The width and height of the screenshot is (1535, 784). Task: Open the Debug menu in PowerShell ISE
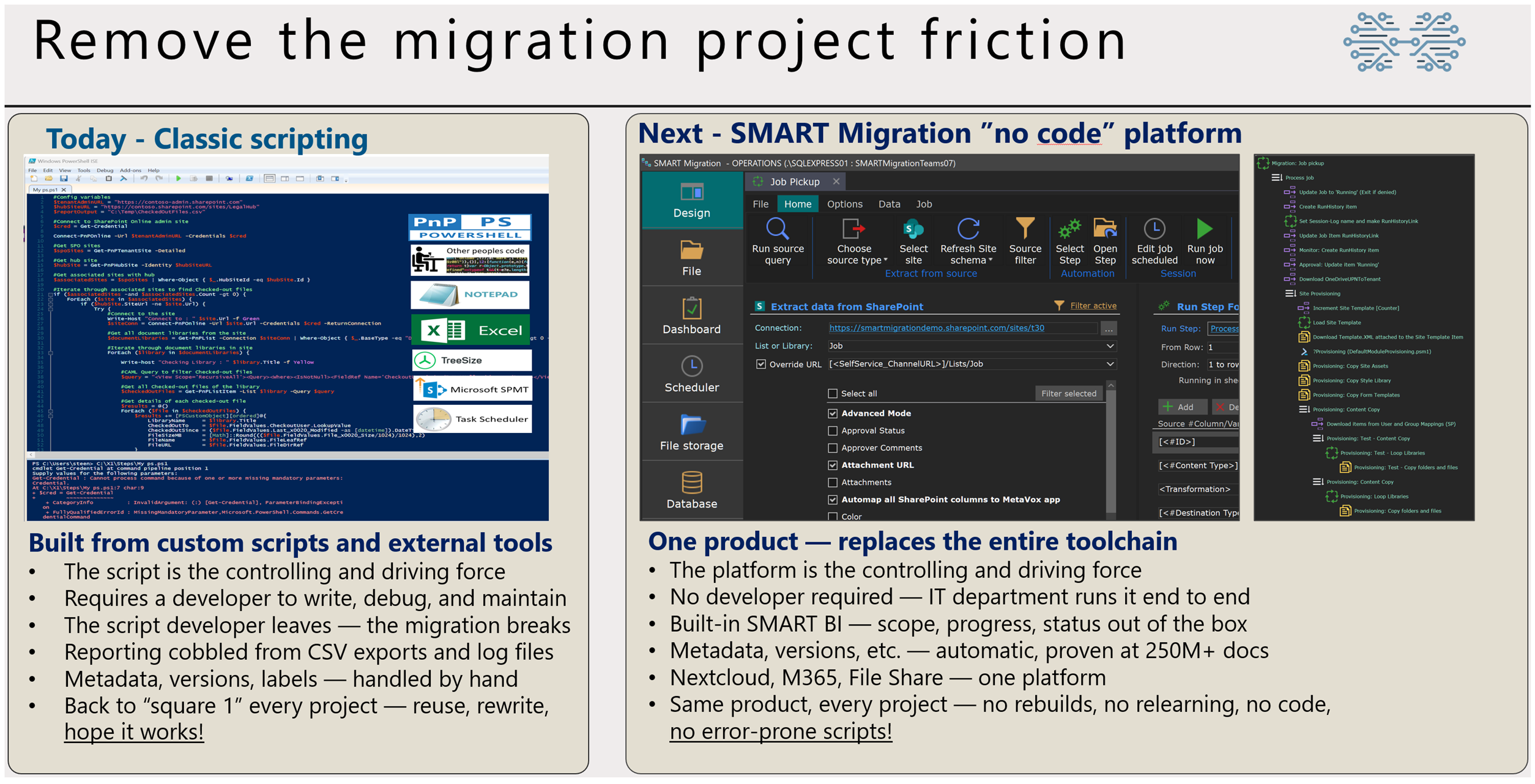click(105, 171)
